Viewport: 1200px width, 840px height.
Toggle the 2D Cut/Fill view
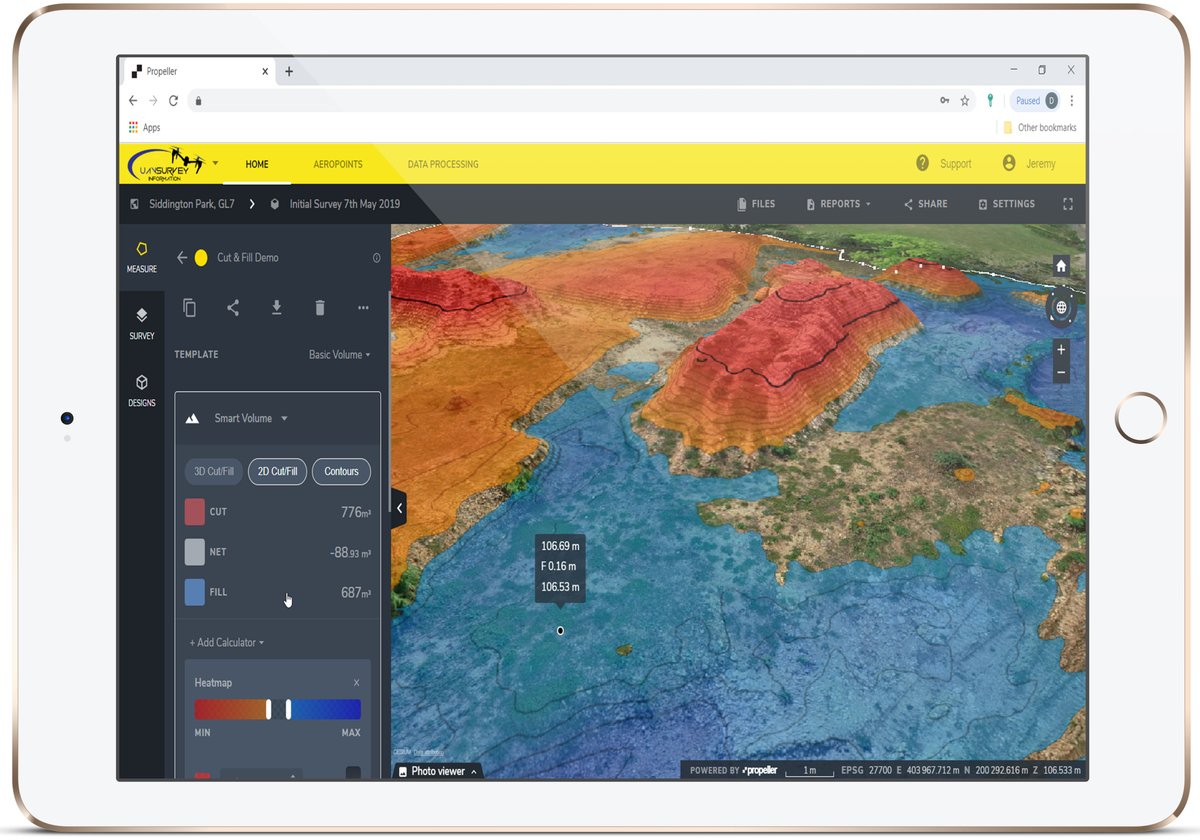(x=277, y=471)
